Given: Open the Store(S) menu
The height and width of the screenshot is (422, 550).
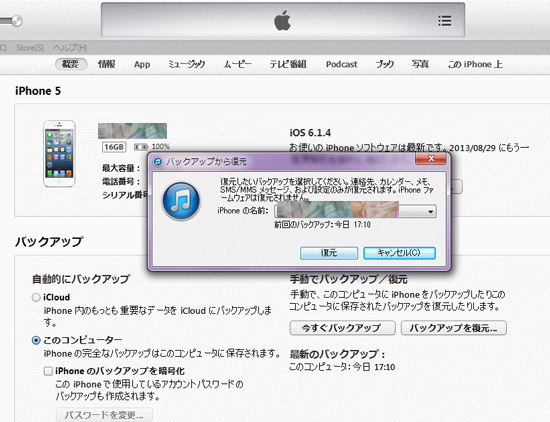Looking at the screenshot, I should click(30, 48).
